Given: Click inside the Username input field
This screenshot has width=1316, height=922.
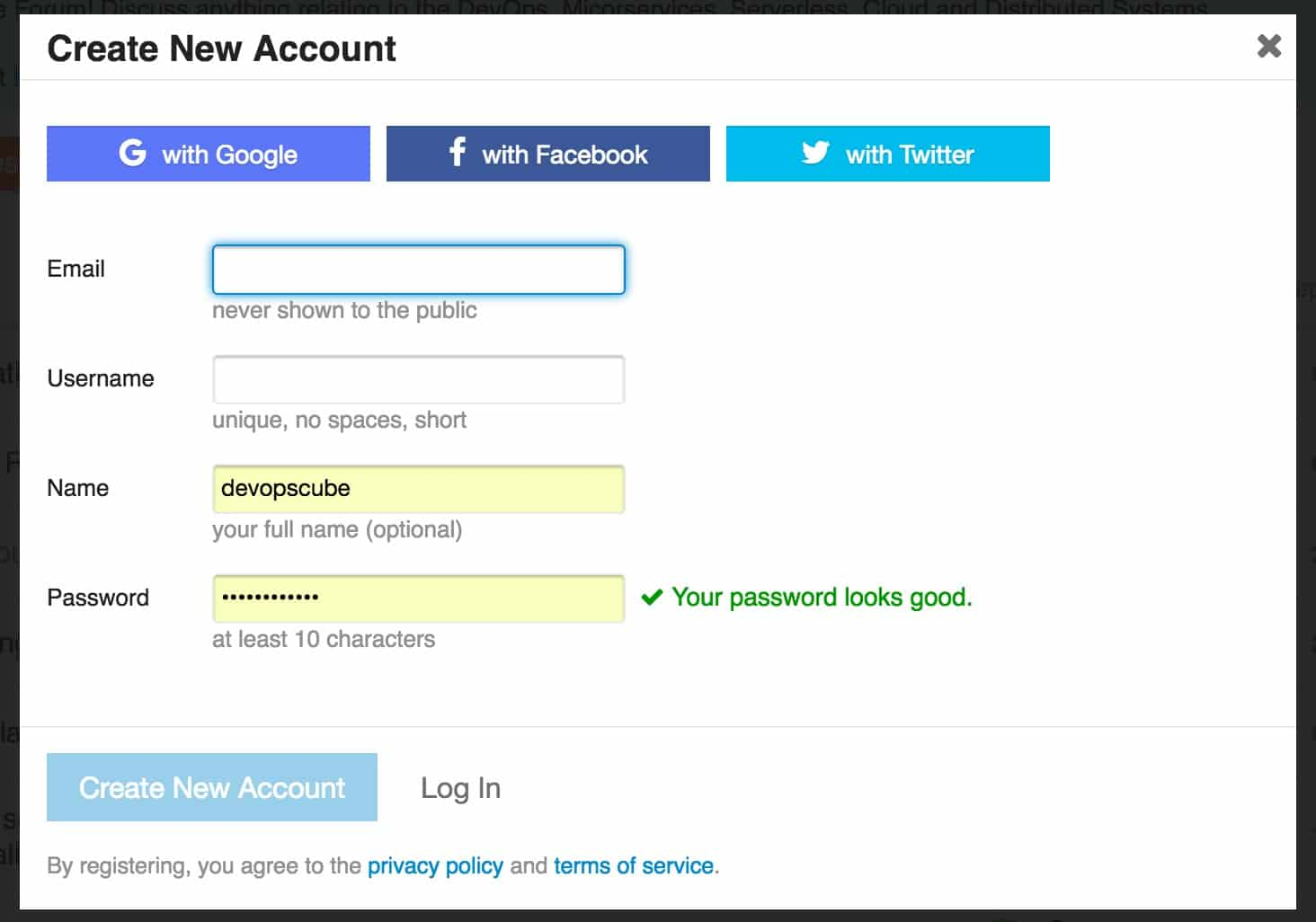Looking at the screenshot, I should point(418,378).
